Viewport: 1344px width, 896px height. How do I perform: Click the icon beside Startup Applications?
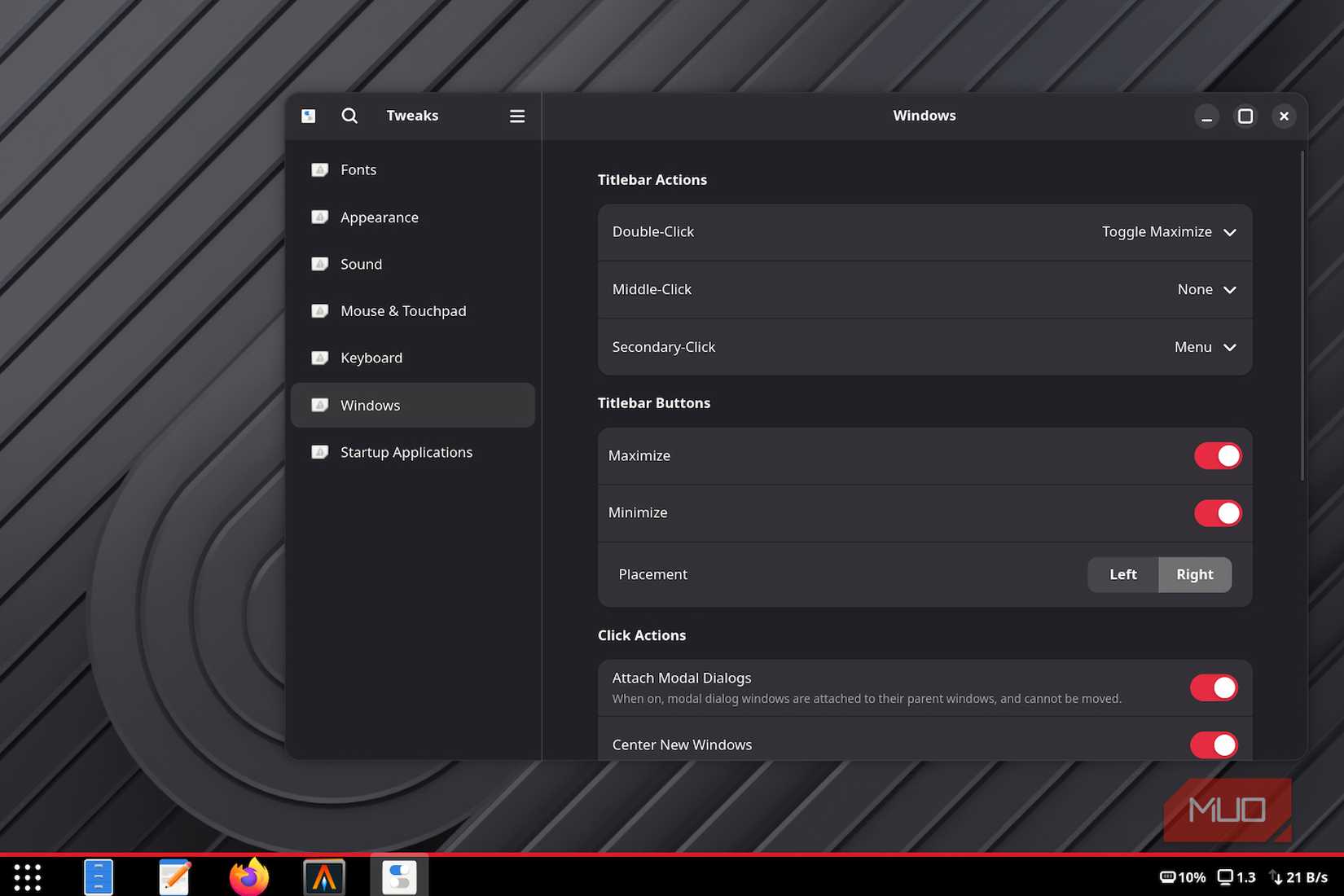pos(320,451)
